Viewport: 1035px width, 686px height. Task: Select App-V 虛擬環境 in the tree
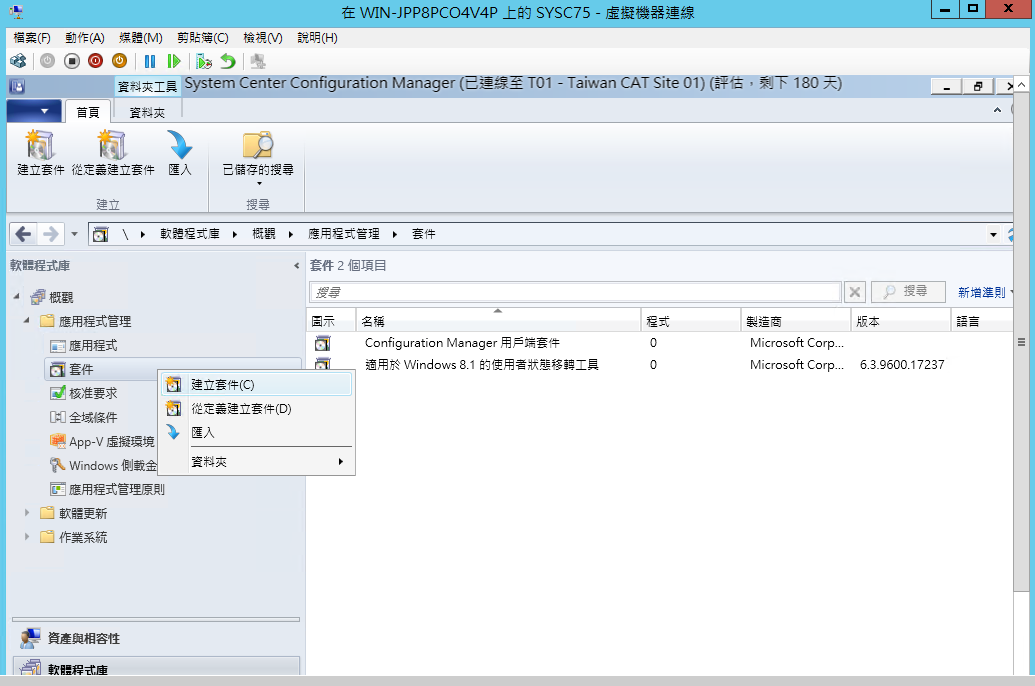pos(103,441)
